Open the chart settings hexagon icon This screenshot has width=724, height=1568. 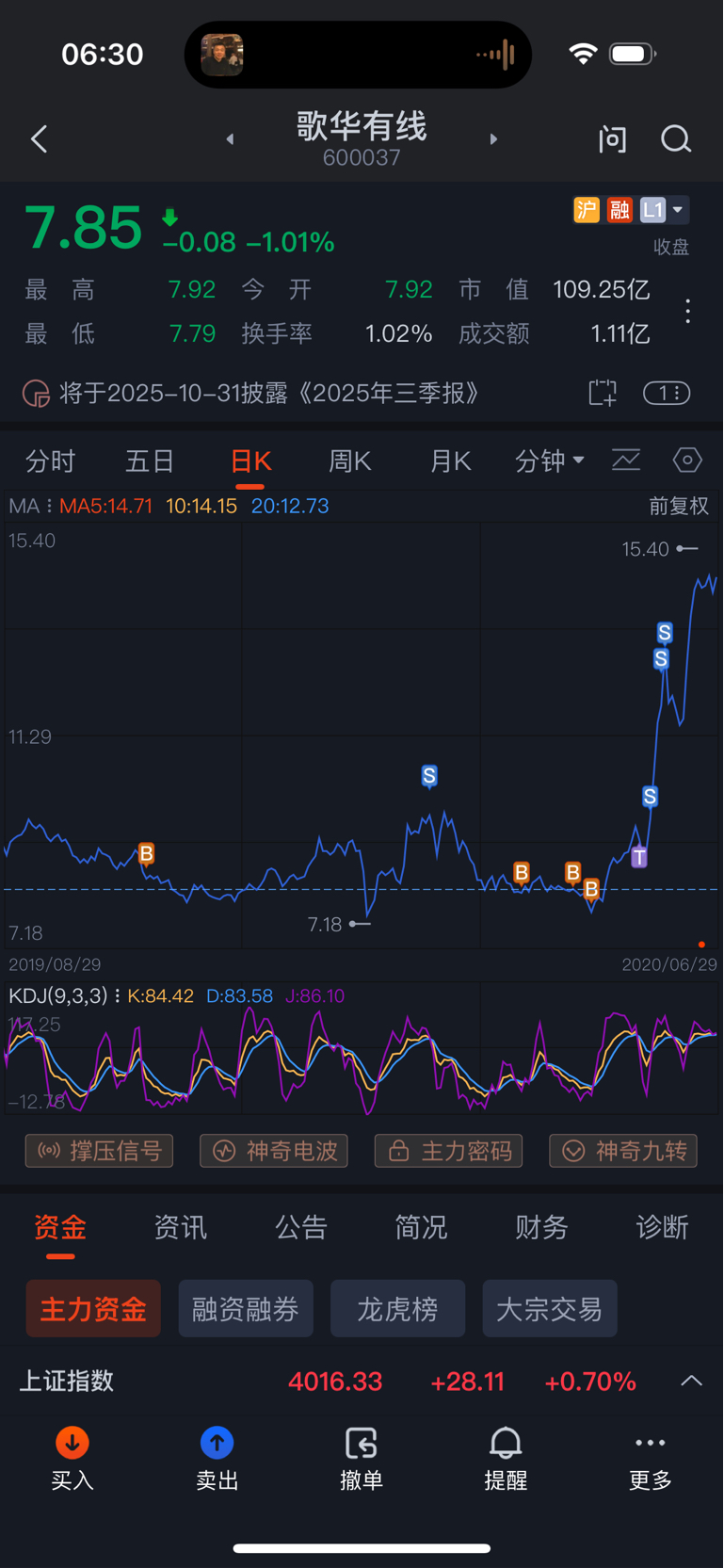[x=687, y=461]
